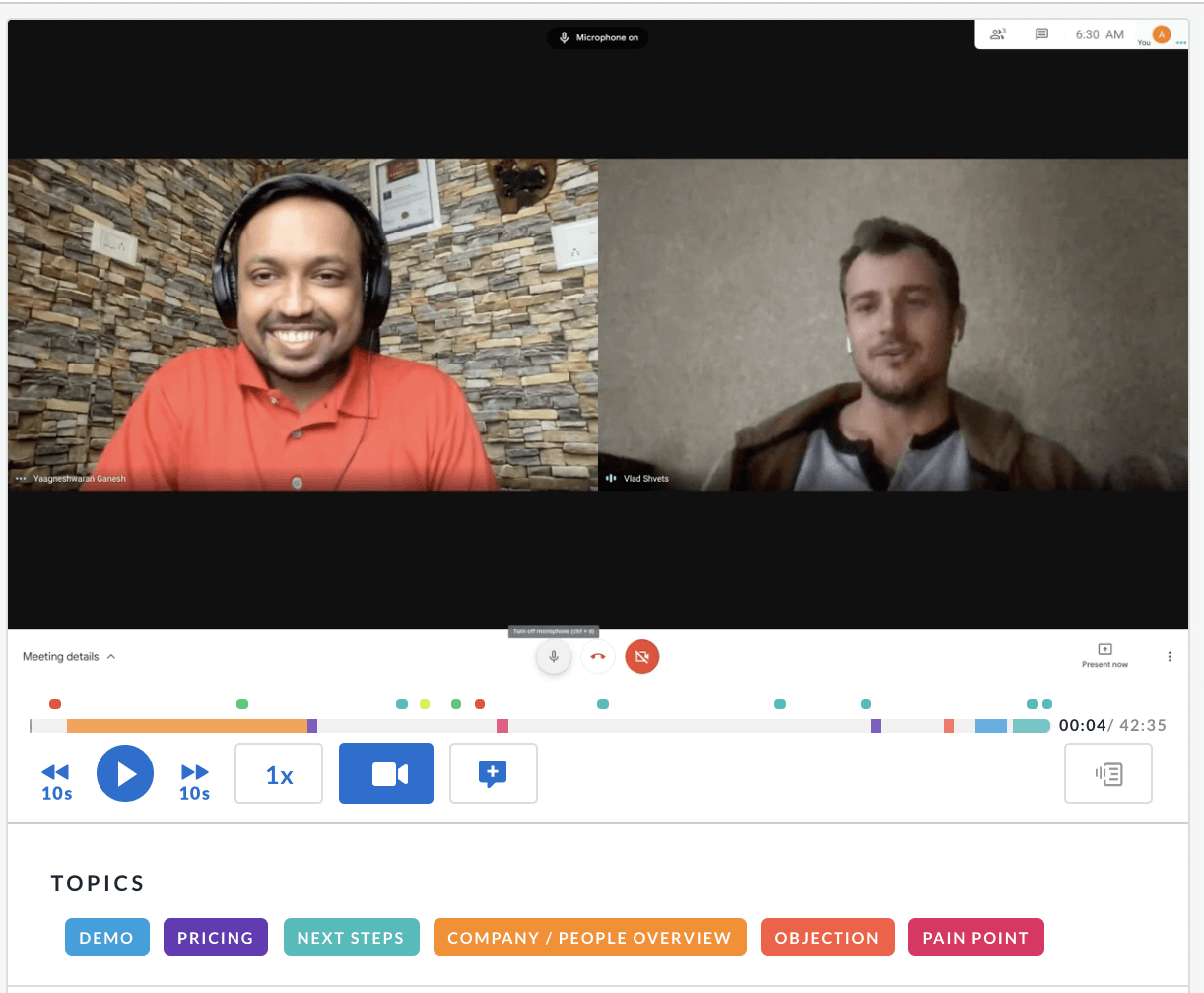Image resolution: width=1204 pixels, height=993 pixels.
Task: Click the add comment icon
Action: click(493, 773)
